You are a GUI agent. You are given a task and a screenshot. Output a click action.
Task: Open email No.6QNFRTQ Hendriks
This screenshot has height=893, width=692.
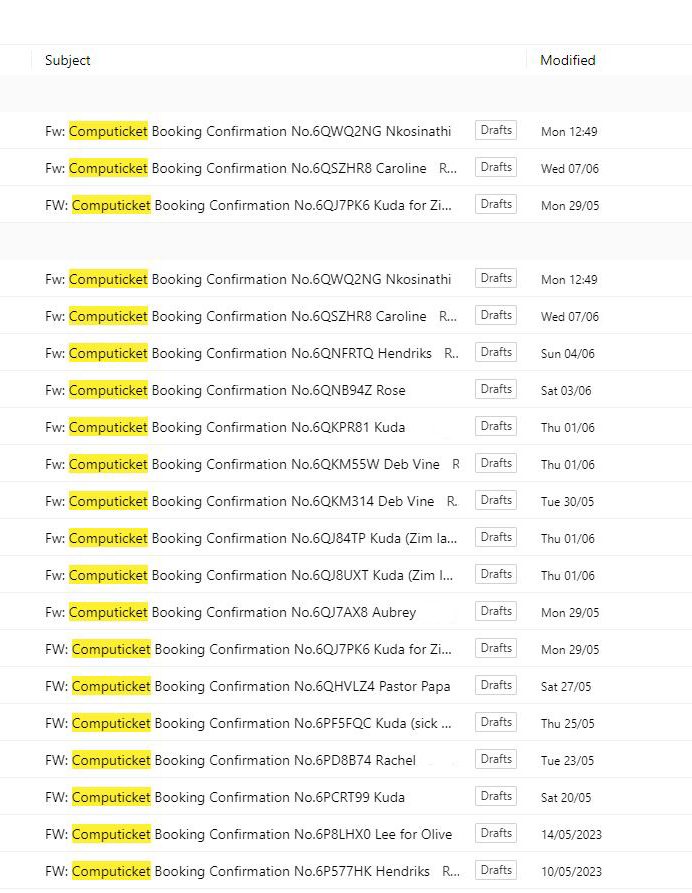point(248,353)
